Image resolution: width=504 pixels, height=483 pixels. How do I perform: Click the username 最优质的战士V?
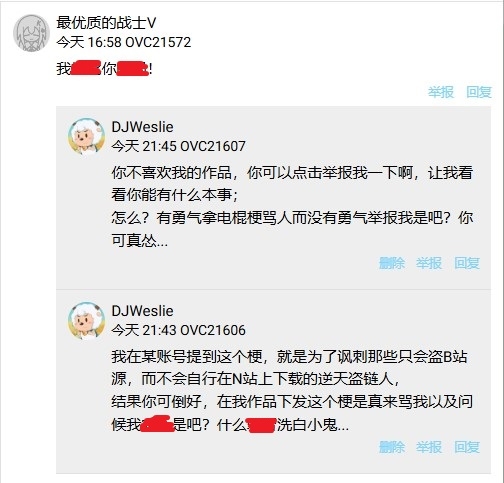pyautogui.click(x=106, y=23)
